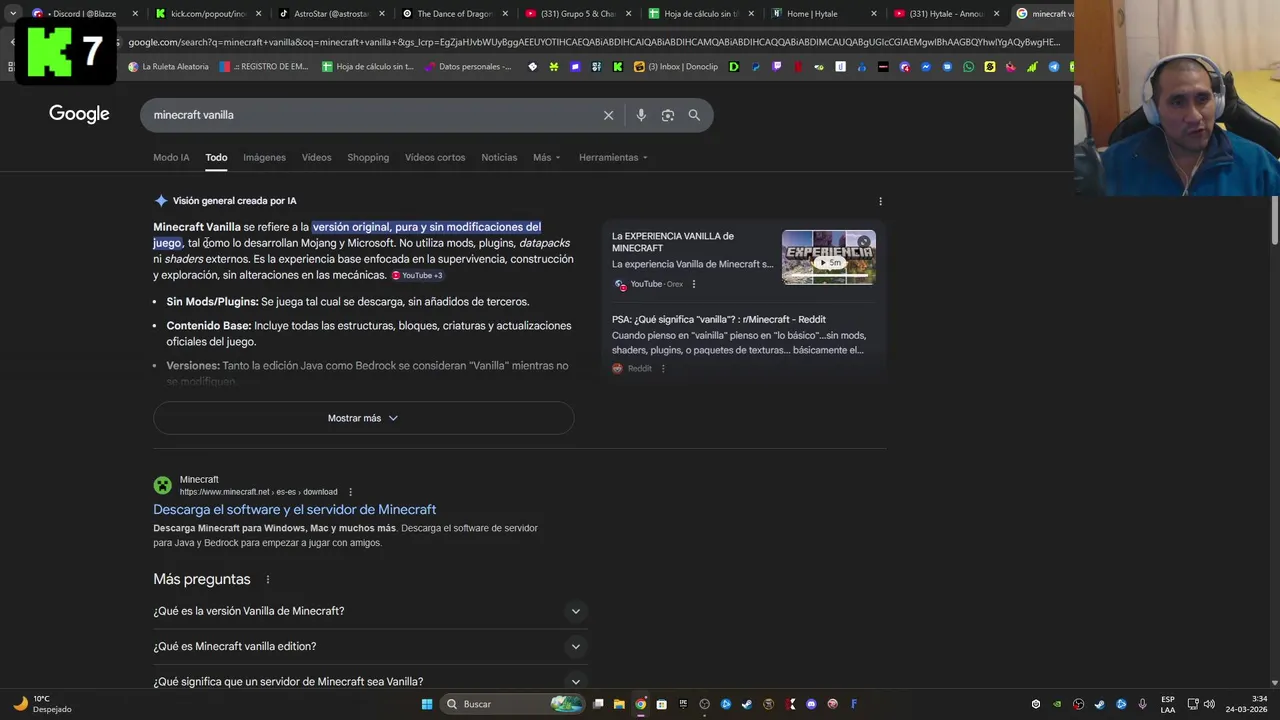Open the weather widget showing 10°C Despejado
The height and width of the screenshot is (720, 1280).
pyautogui.click(x=42, y=704)
